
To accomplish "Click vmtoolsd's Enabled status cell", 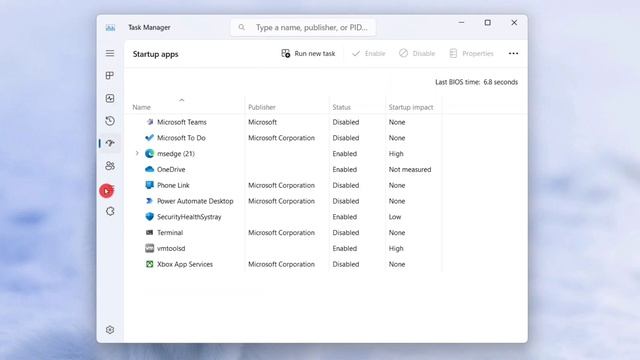I will 344,248.
